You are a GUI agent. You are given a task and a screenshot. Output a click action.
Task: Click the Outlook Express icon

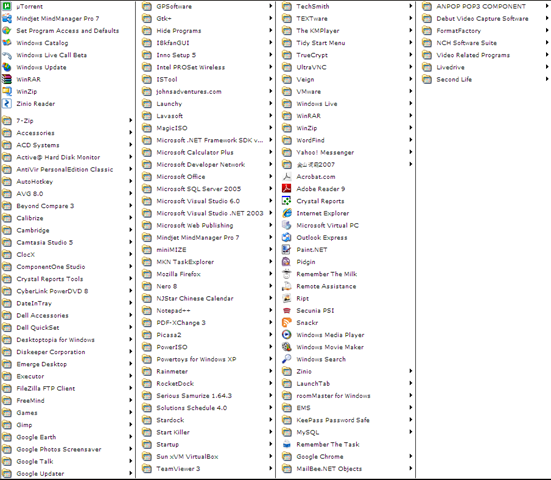pyautogui.click(x=287, y=238)
